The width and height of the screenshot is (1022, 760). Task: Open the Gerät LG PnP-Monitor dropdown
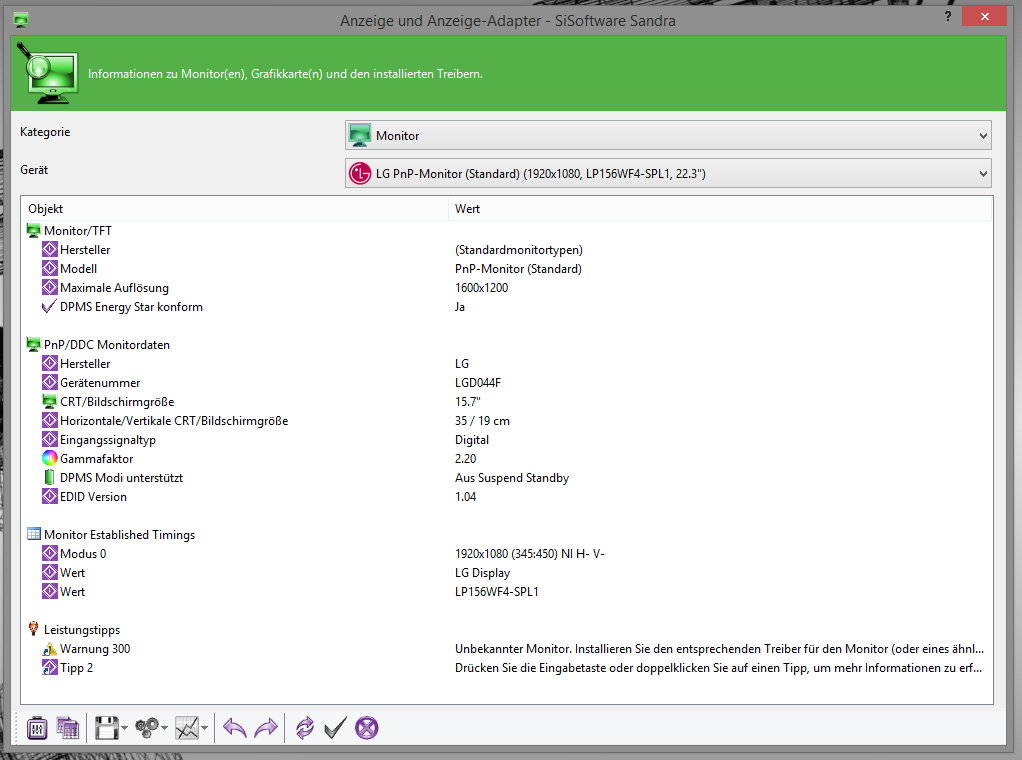point(668,173)
